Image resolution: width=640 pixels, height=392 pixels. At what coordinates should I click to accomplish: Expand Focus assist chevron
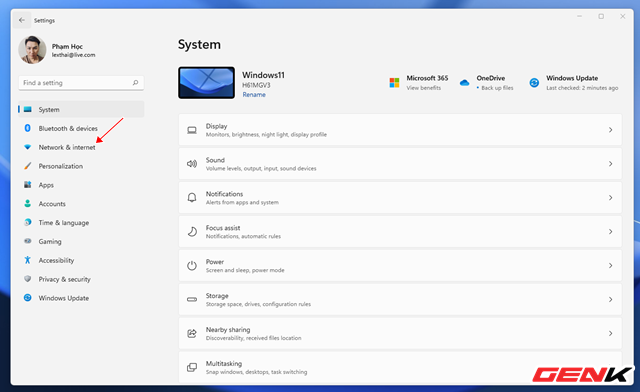(x=611, y=232)
